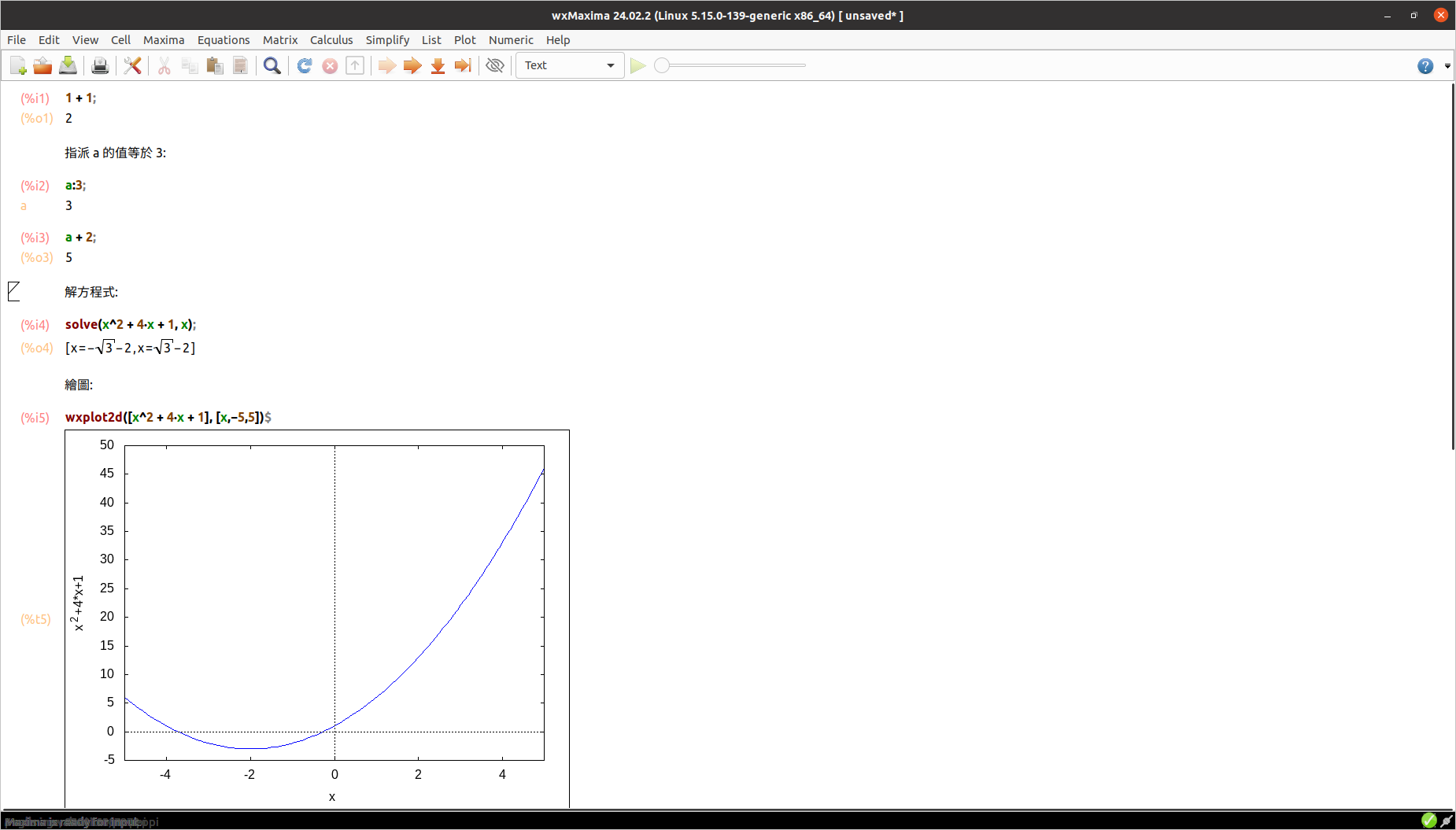Open the Help question mark button
Viewport: 1456px width, 830px height.
coord(1426,66)
